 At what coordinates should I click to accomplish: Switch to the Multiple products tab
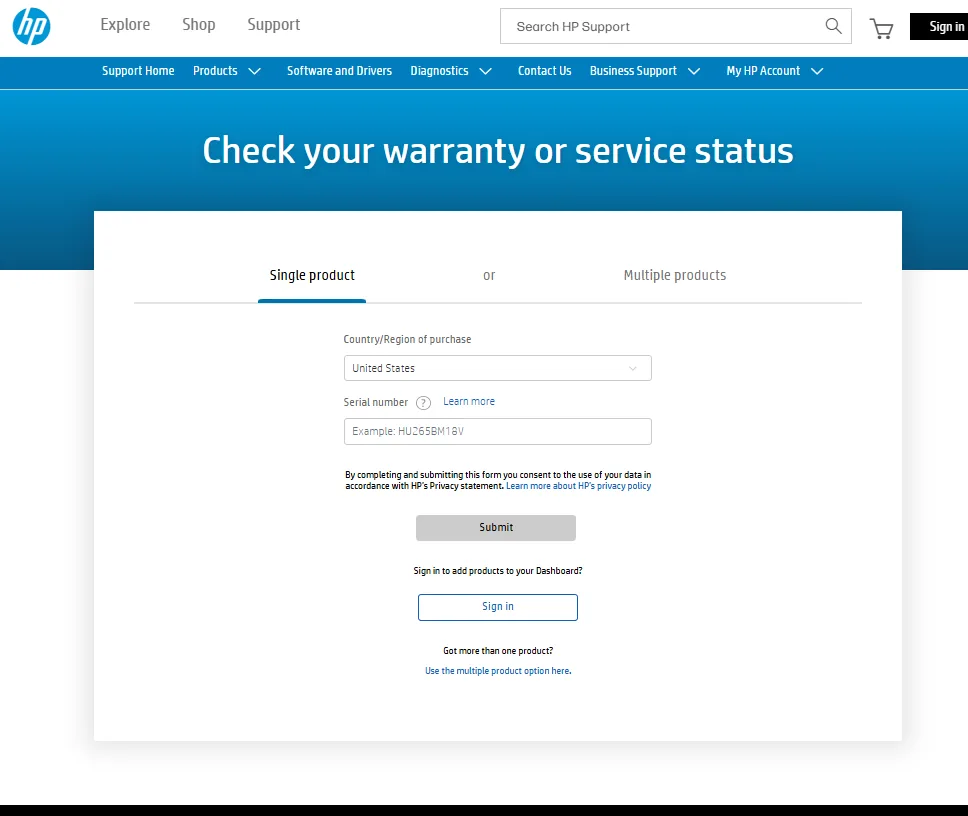(x=675, y=275)
